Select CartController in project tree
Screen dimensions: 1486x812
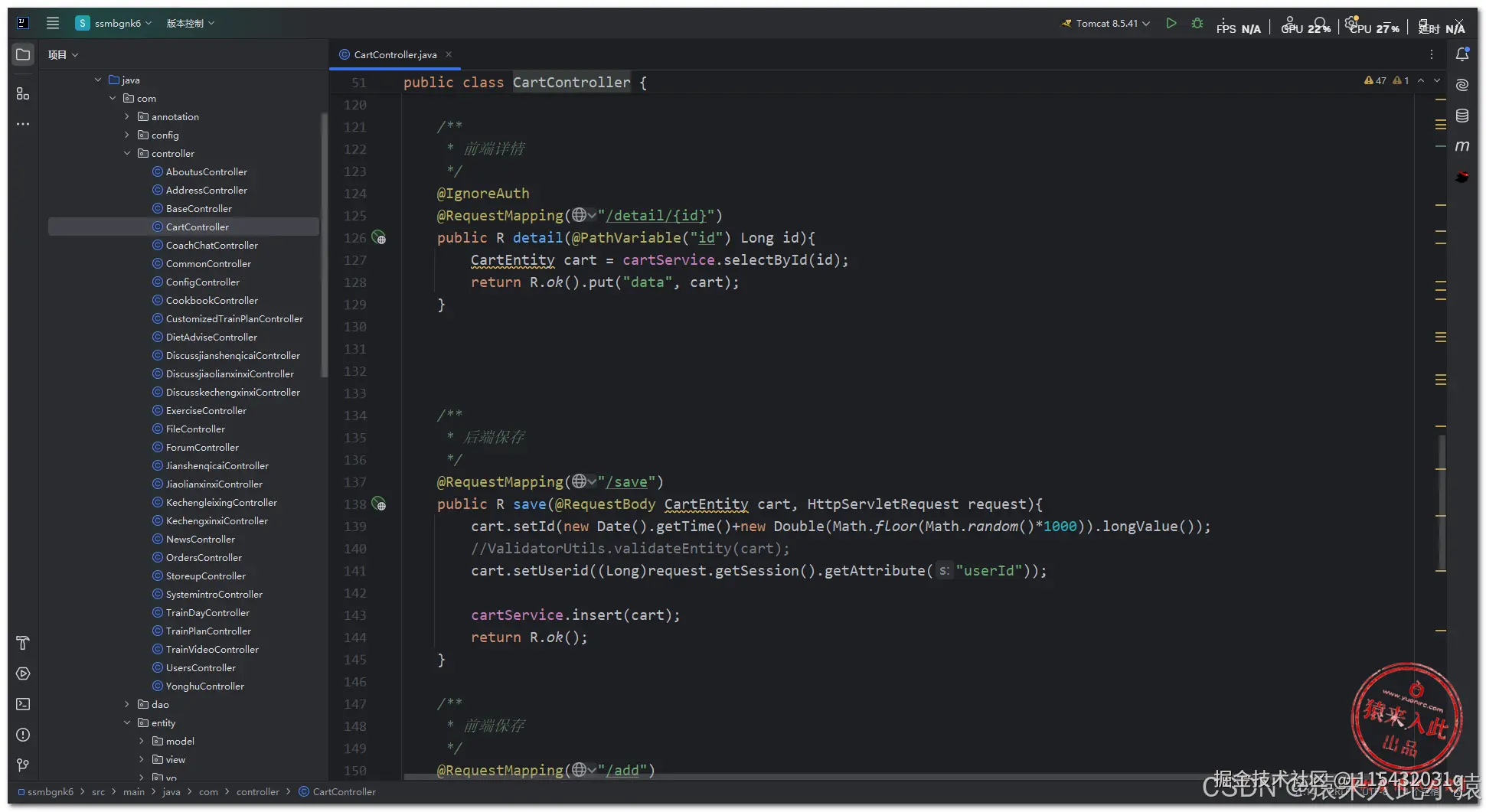pos(197,227)
